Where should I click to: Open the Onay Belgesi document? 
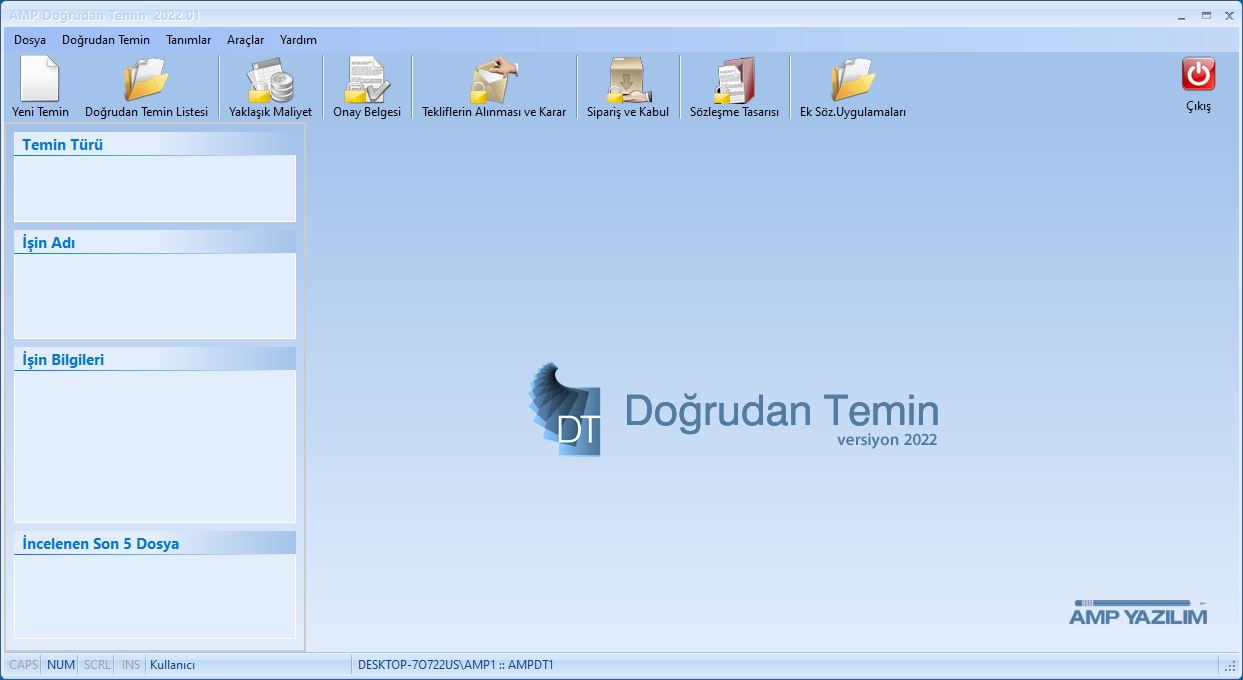click(367, 88)
